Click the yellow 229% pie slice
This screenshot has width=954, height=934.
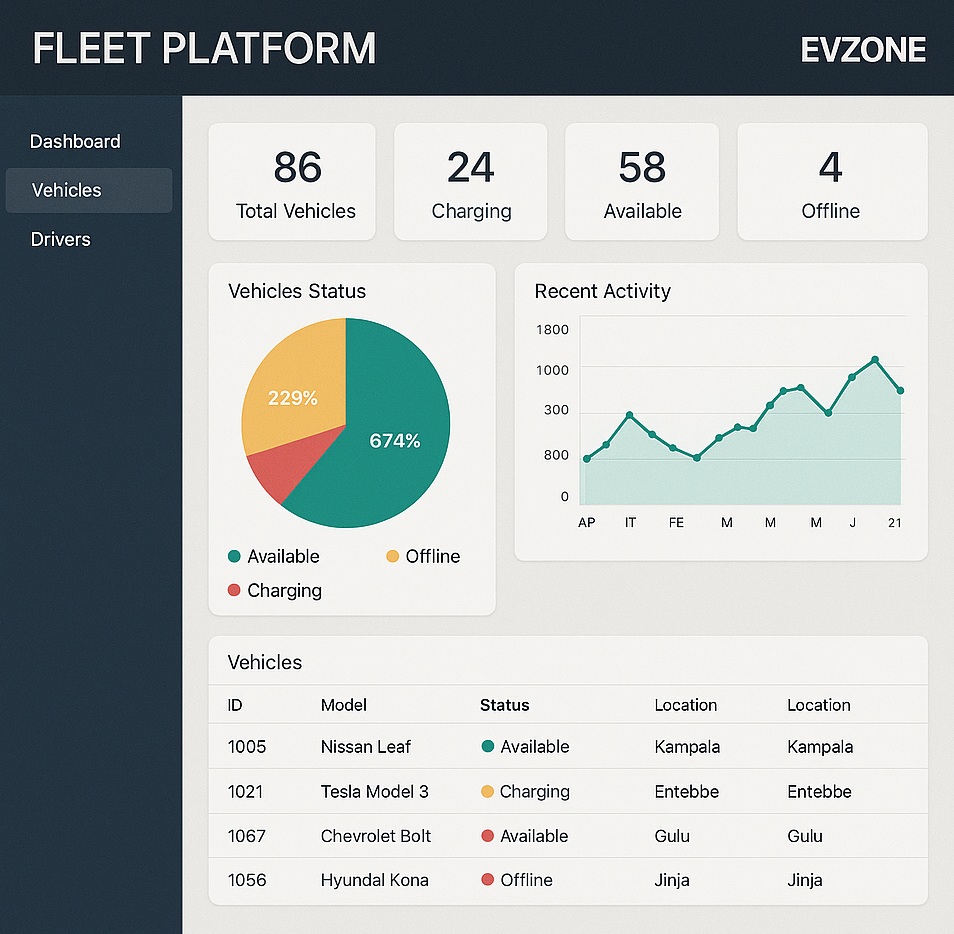point(292,398)
